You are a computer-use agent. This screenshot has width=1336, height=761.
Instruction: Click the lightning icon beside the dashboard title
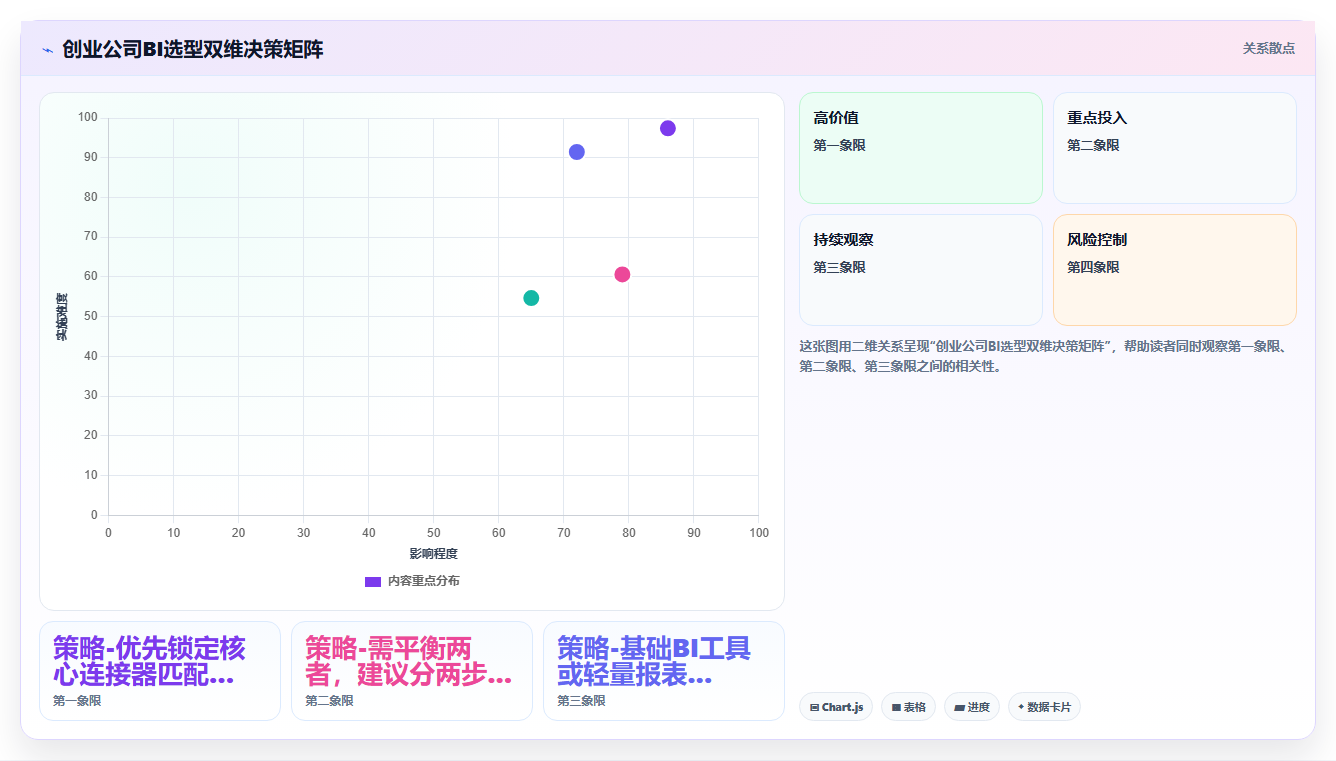(47, 50)
